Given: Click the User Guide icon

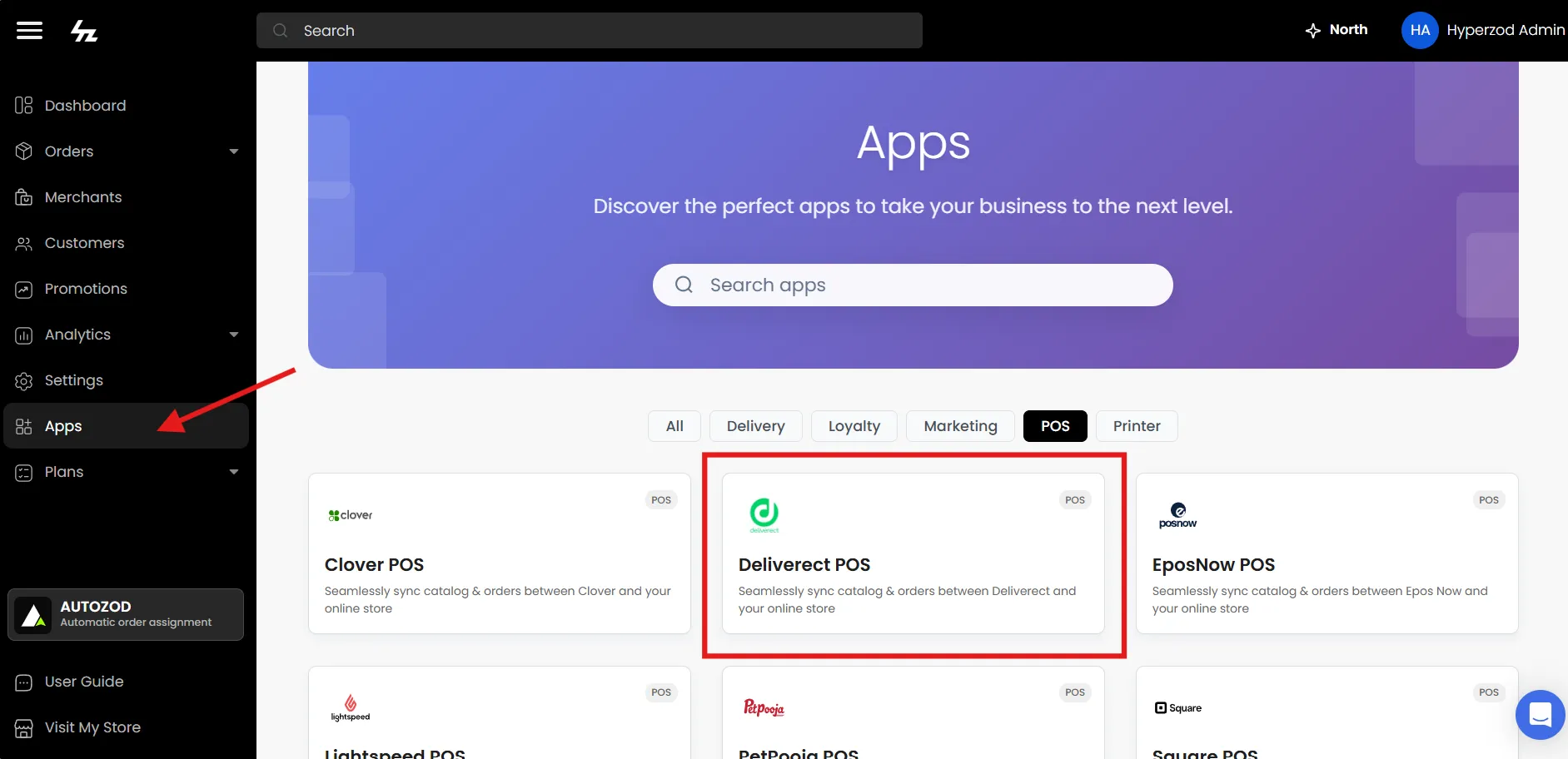Looking at the screenshot, I should 24,682.
